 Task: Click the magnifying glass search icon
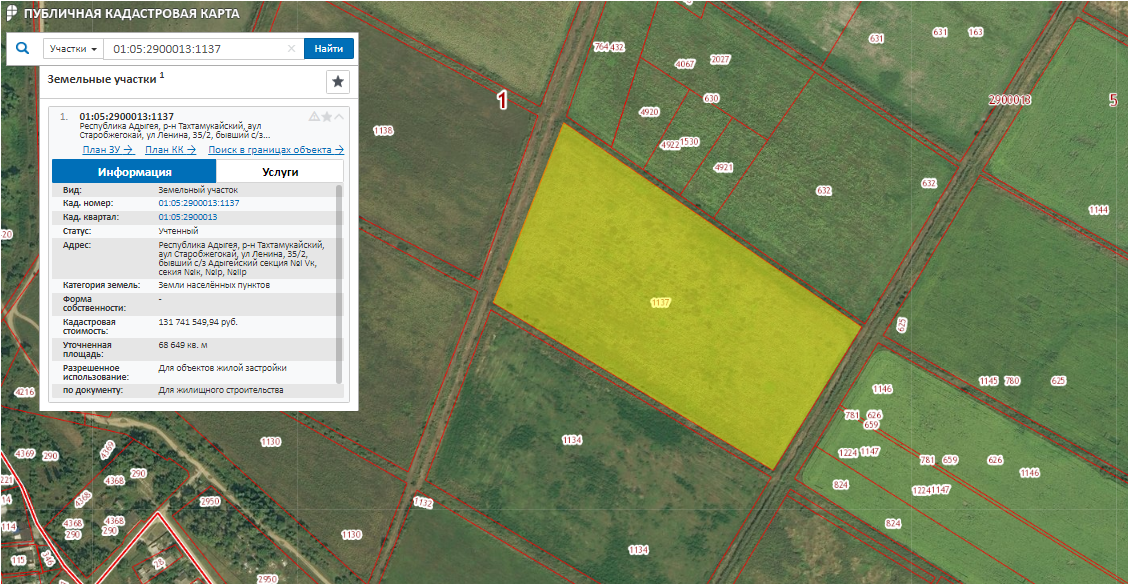tap(22, 48)
